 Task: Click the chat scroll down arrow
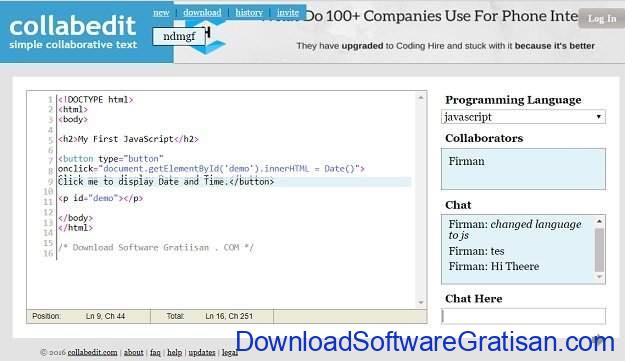pos(599,277)
